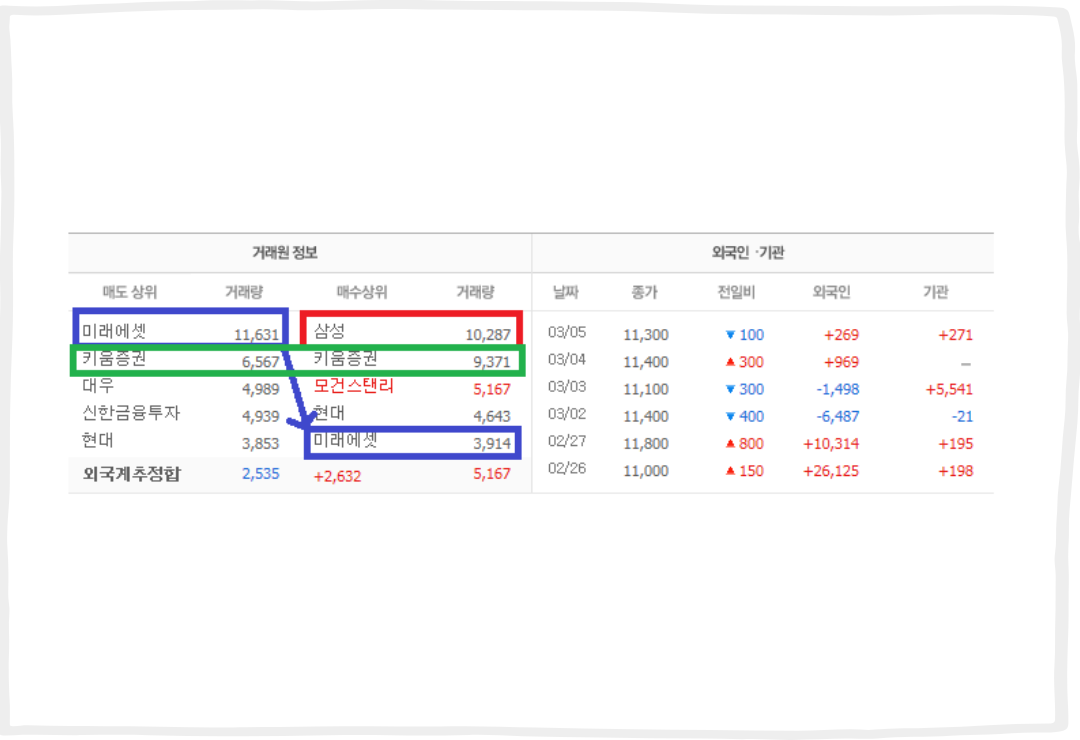Image resolution: width=1080 pixels, height=740 pixels.
Task: Click the ▲800 change value
Action: click(x=745, y=444)
